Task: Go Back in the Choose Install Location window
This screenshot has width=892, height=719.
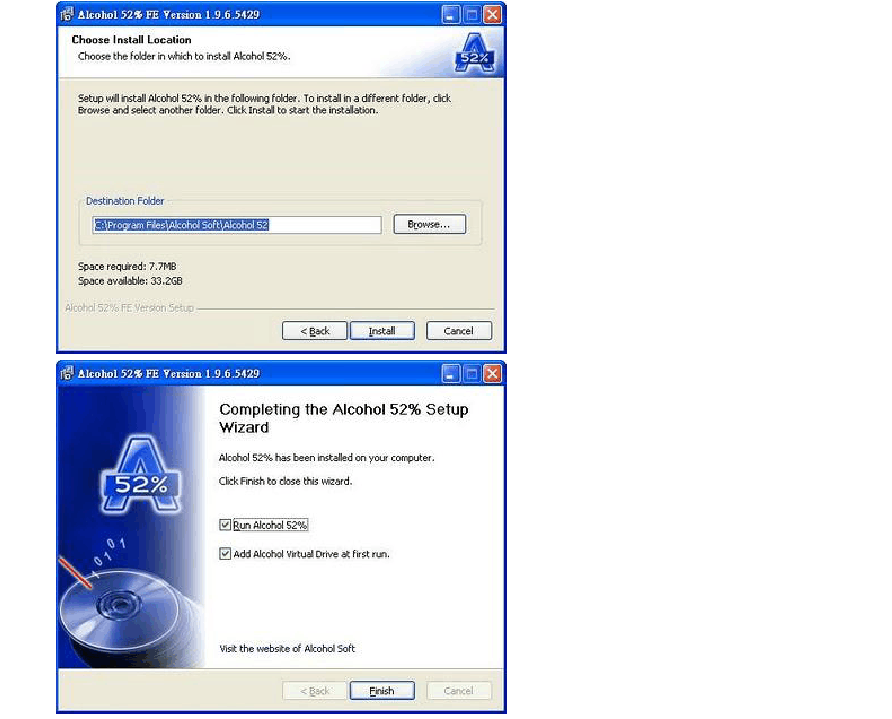Action: point(314,330)
